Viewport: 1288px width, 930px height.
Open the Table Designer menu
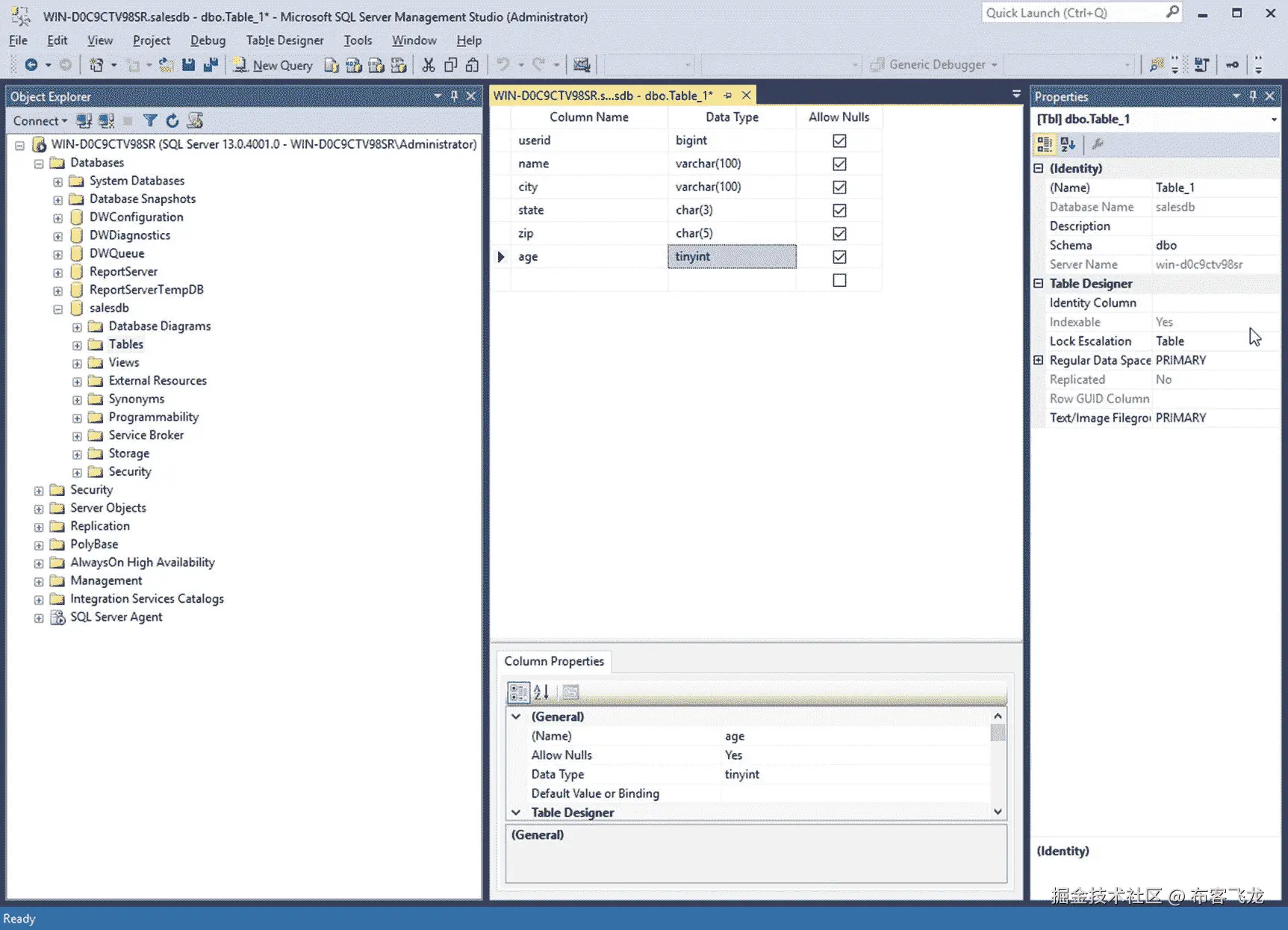[284, 40]
